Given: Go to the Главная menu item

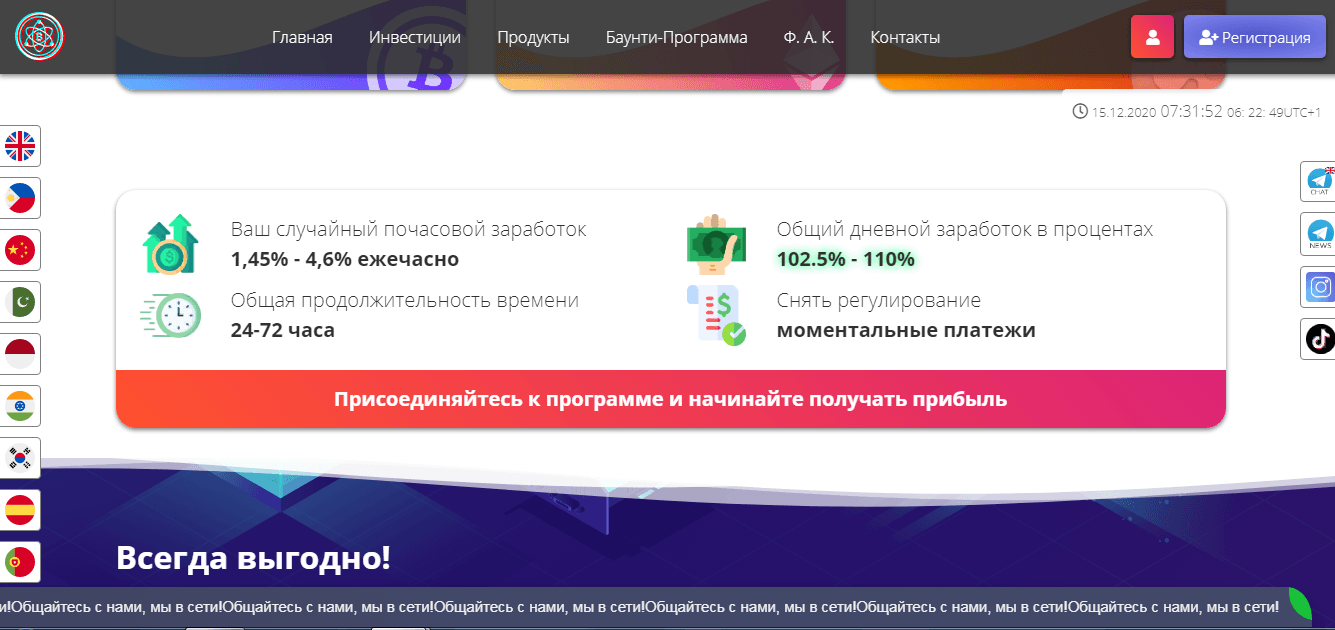Looking at the screenshot, I should point(302,38).
